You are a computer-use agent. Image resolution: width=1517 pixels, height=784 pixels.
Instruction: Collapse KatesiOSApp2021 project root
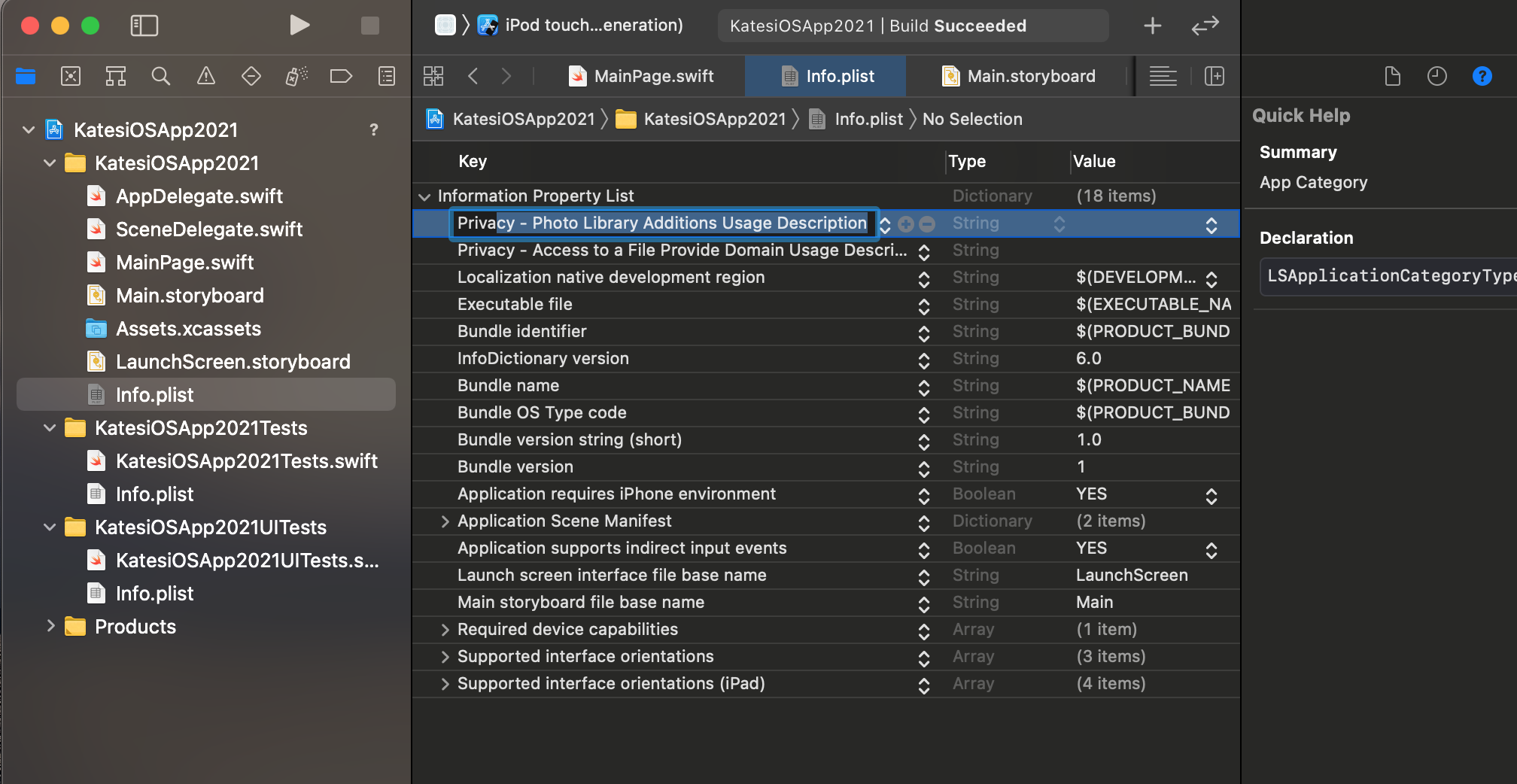tap(29, 130)
